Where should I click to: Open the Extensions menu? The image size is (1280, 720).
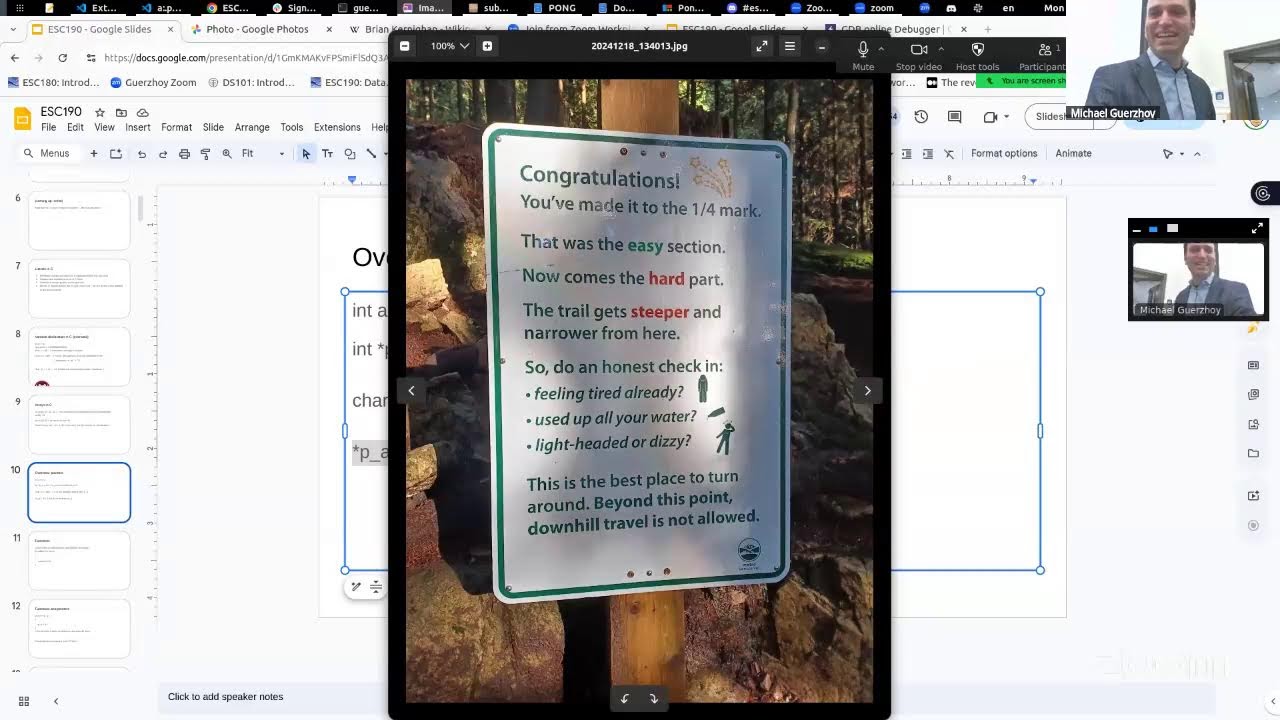pos(337,127)
